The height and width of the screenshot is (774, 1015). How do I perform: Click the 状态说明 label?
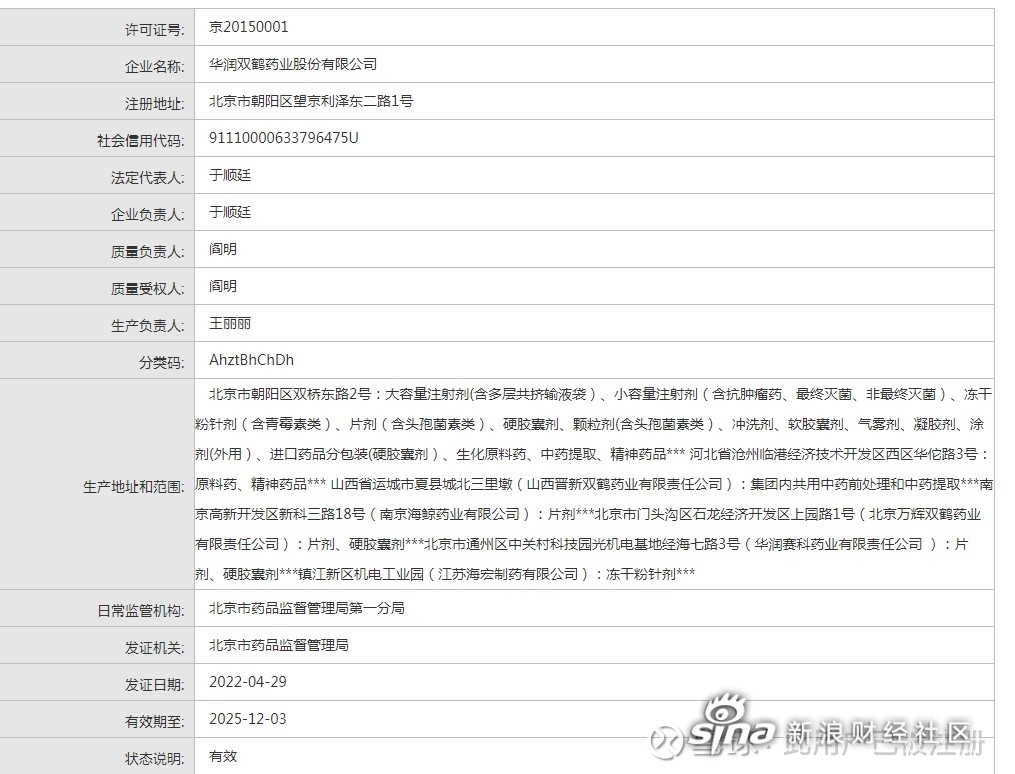coord(154,758)
